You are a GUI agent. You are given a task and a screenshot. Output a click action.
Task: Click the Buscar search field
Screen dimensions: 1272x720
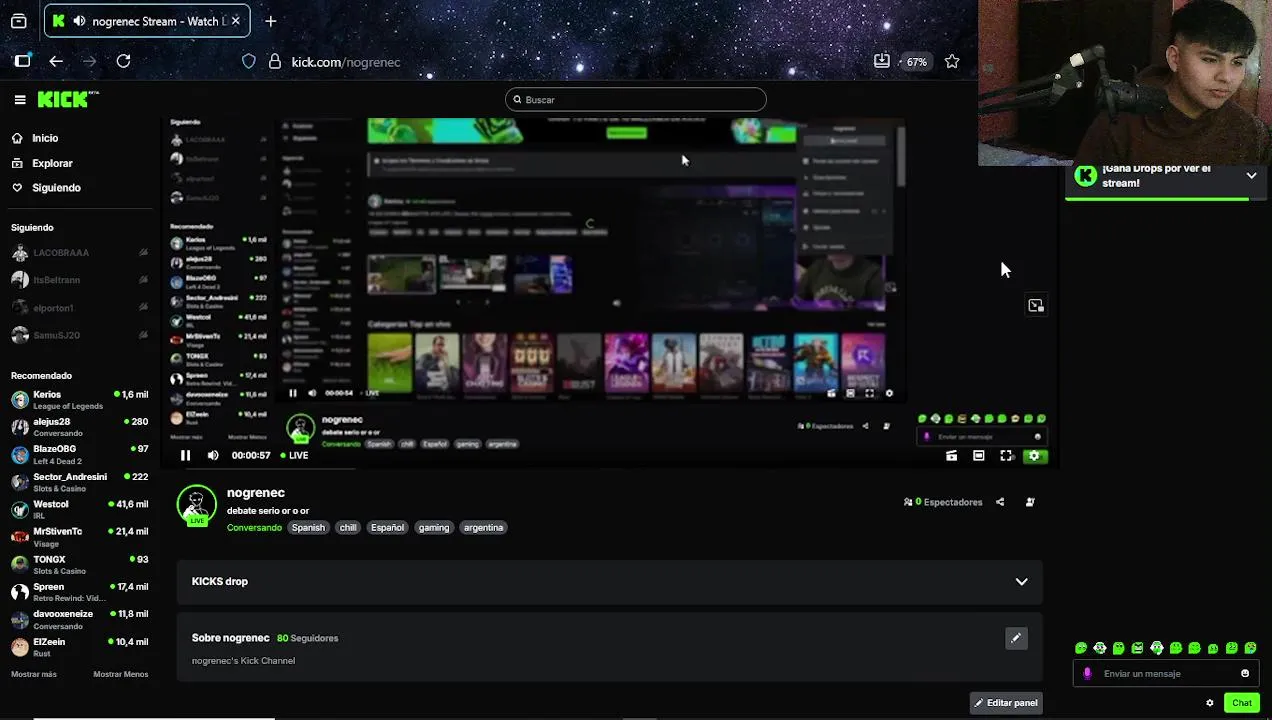[636, 99]
